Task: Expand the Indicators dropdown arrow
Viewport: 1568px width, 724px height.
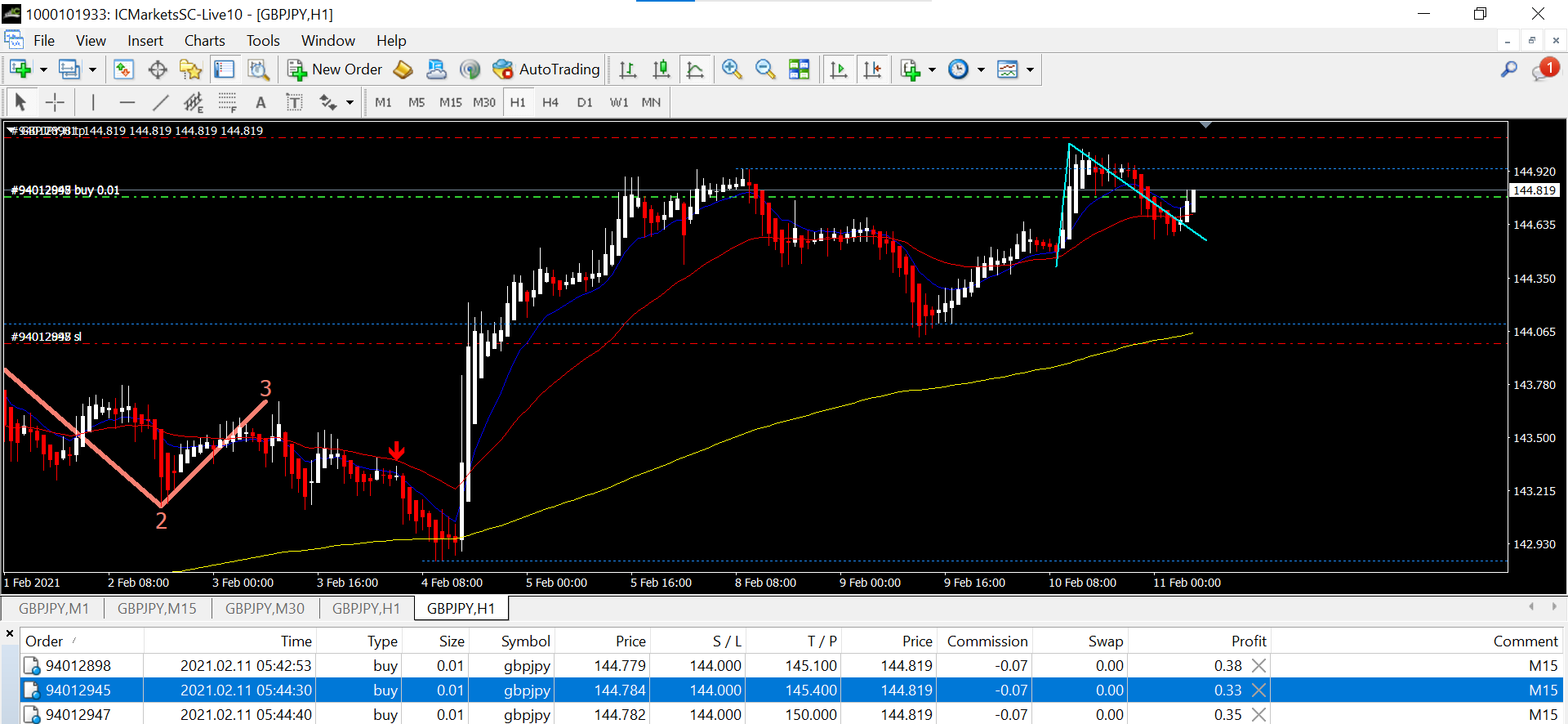Action: [932, 69]
